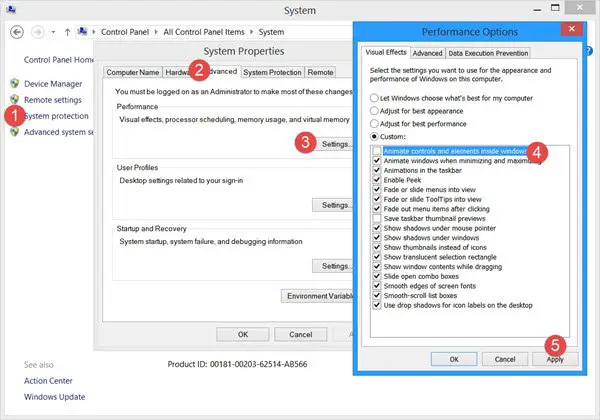Viewport: 600px width, 420px height.
Task: Open Windows Update link
Action: [54, 397]
